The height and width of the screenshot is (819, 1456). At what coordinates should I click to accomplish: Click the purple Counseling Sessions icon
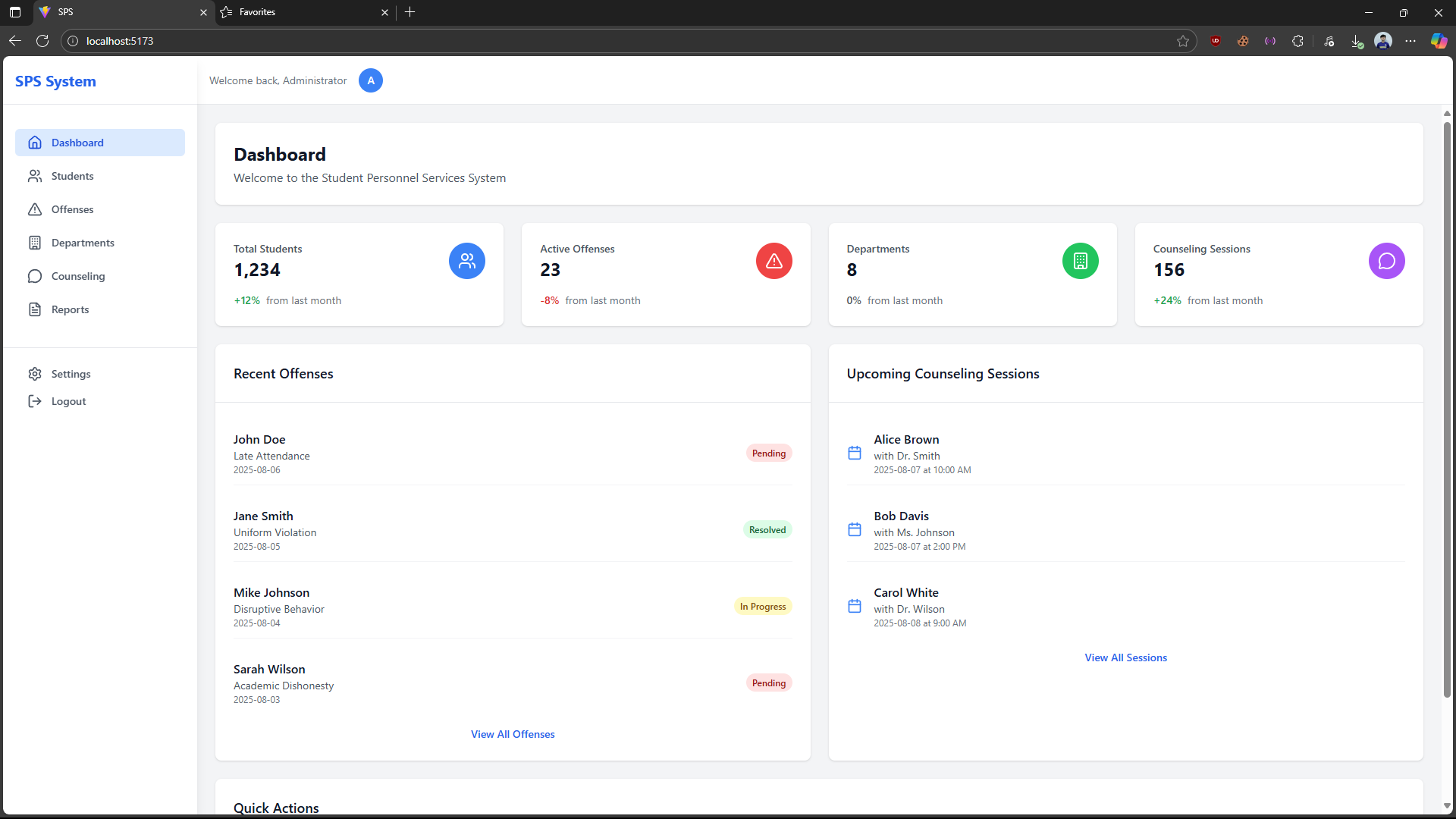click(1386, 261)
